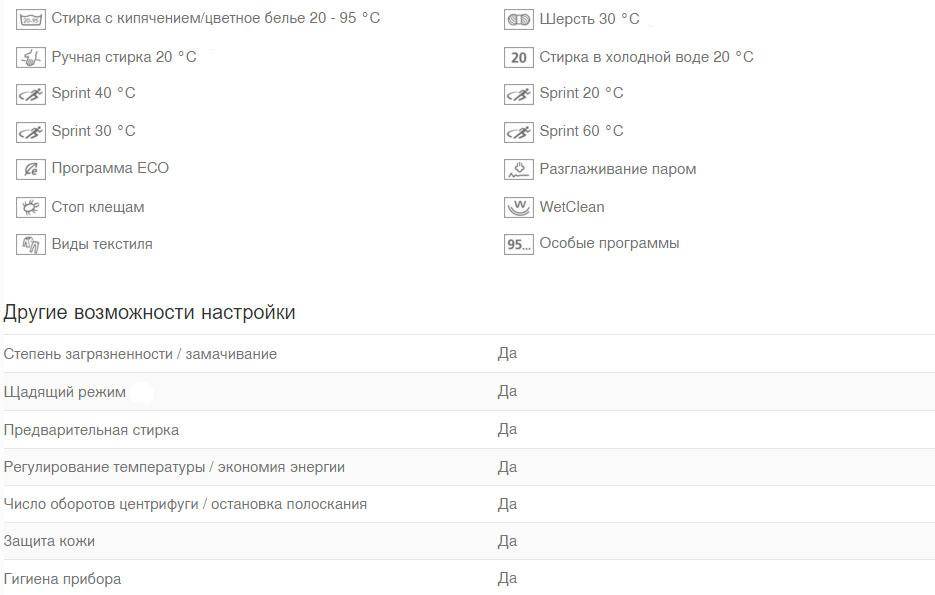Select the Sprint 40°C runner icon
This screenshot has width=935, height=595.
click(30, 94)
